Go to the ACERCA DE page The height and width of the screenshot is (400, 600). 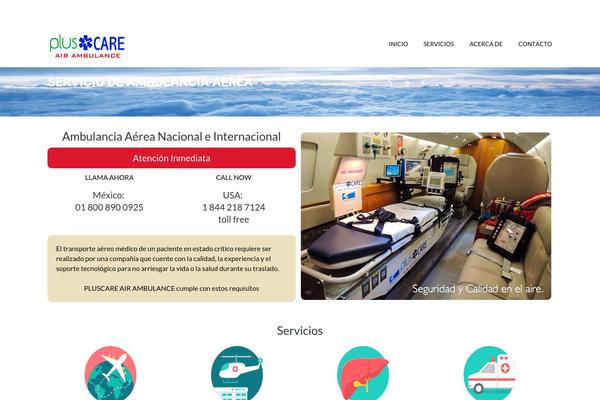(x=486, y=44)
